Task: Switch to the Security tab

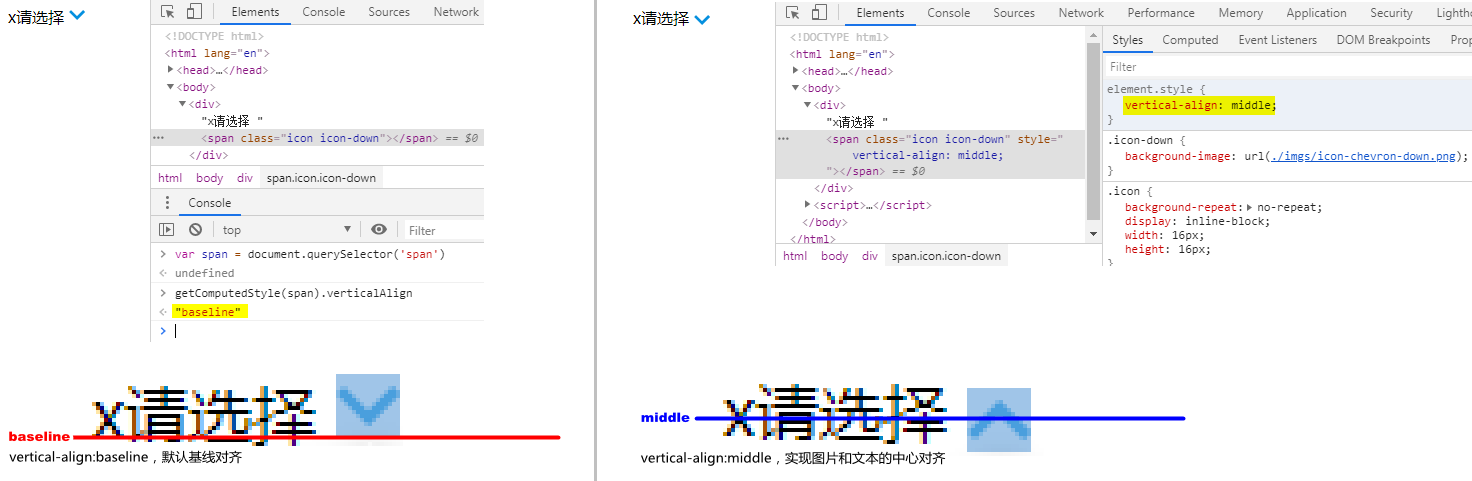Action: coord(1391,13)
